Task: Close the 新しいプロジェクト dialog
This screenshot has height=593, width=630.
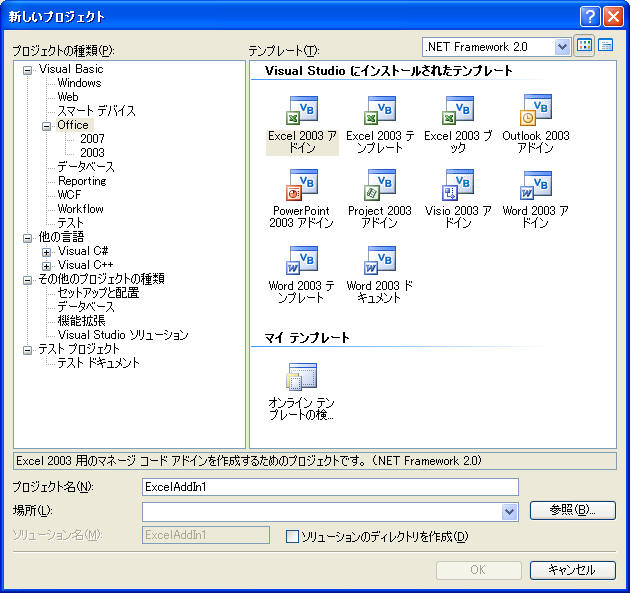Action: (614, 16)
